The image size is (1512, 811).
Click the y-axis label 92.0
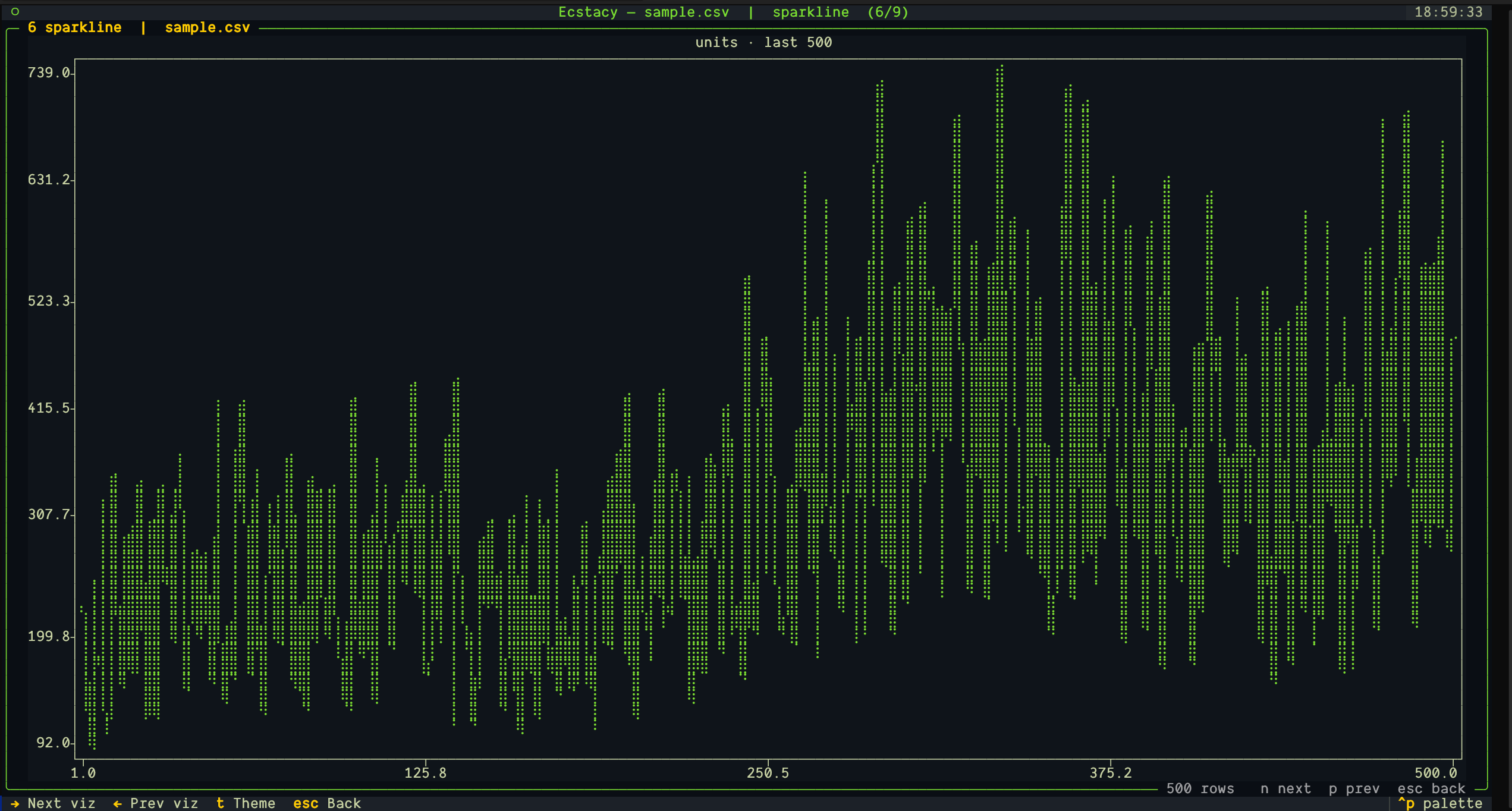click(x=54, y=743)
